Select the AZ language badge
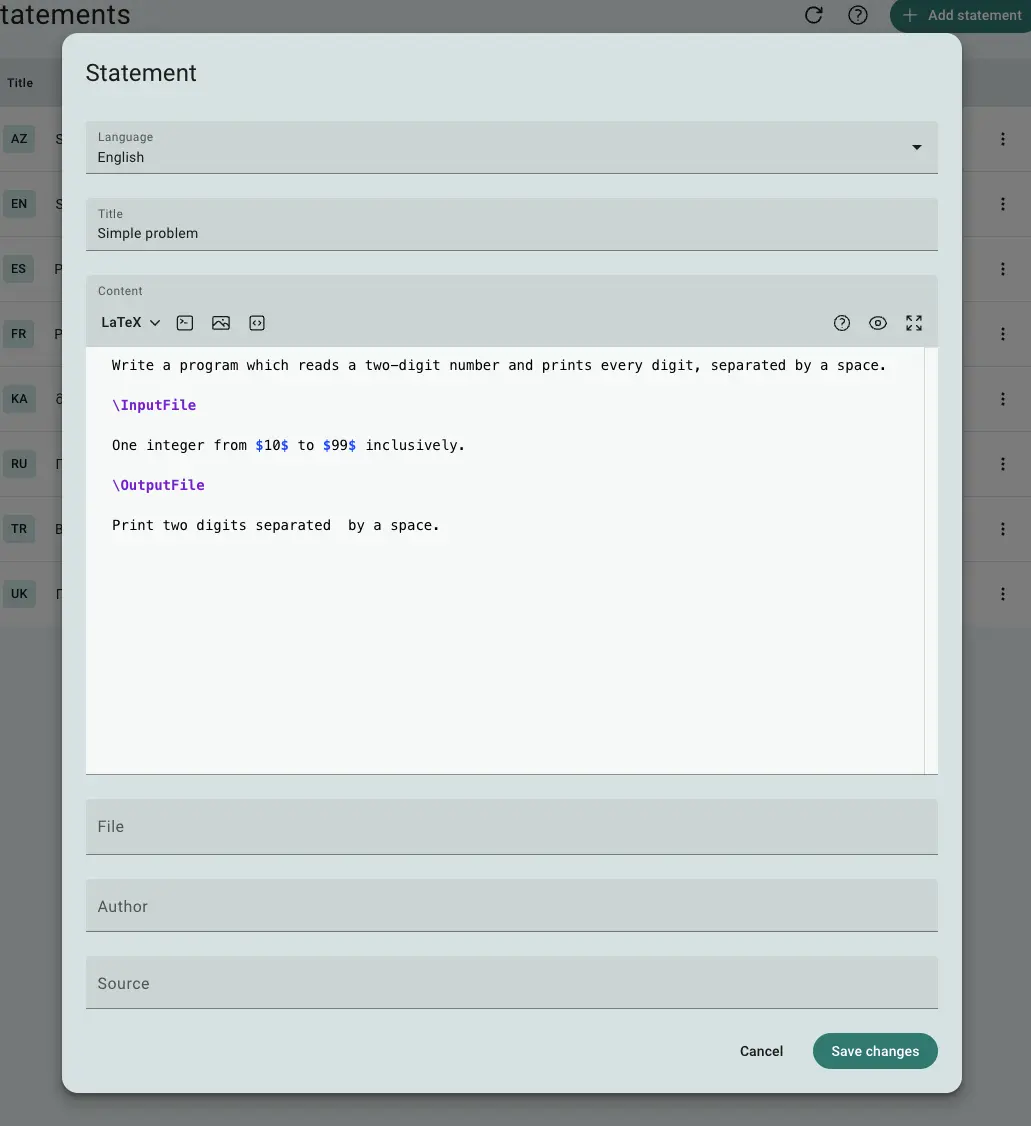Viewport: 1031px width, 1126px height. (x=19, y=138)
